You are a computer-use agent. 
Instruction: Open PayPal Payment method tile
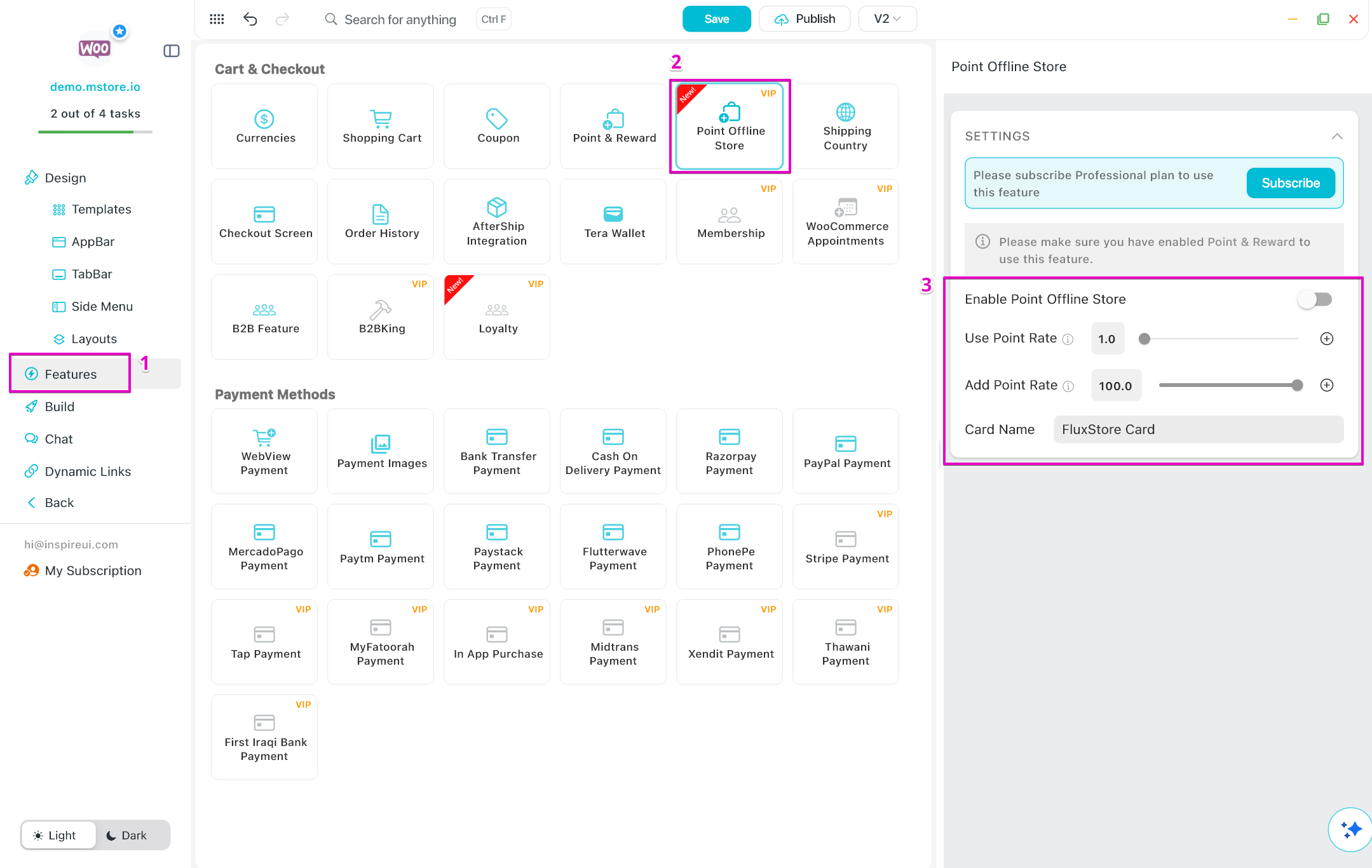pyautogui.click(x=846, y=451)
